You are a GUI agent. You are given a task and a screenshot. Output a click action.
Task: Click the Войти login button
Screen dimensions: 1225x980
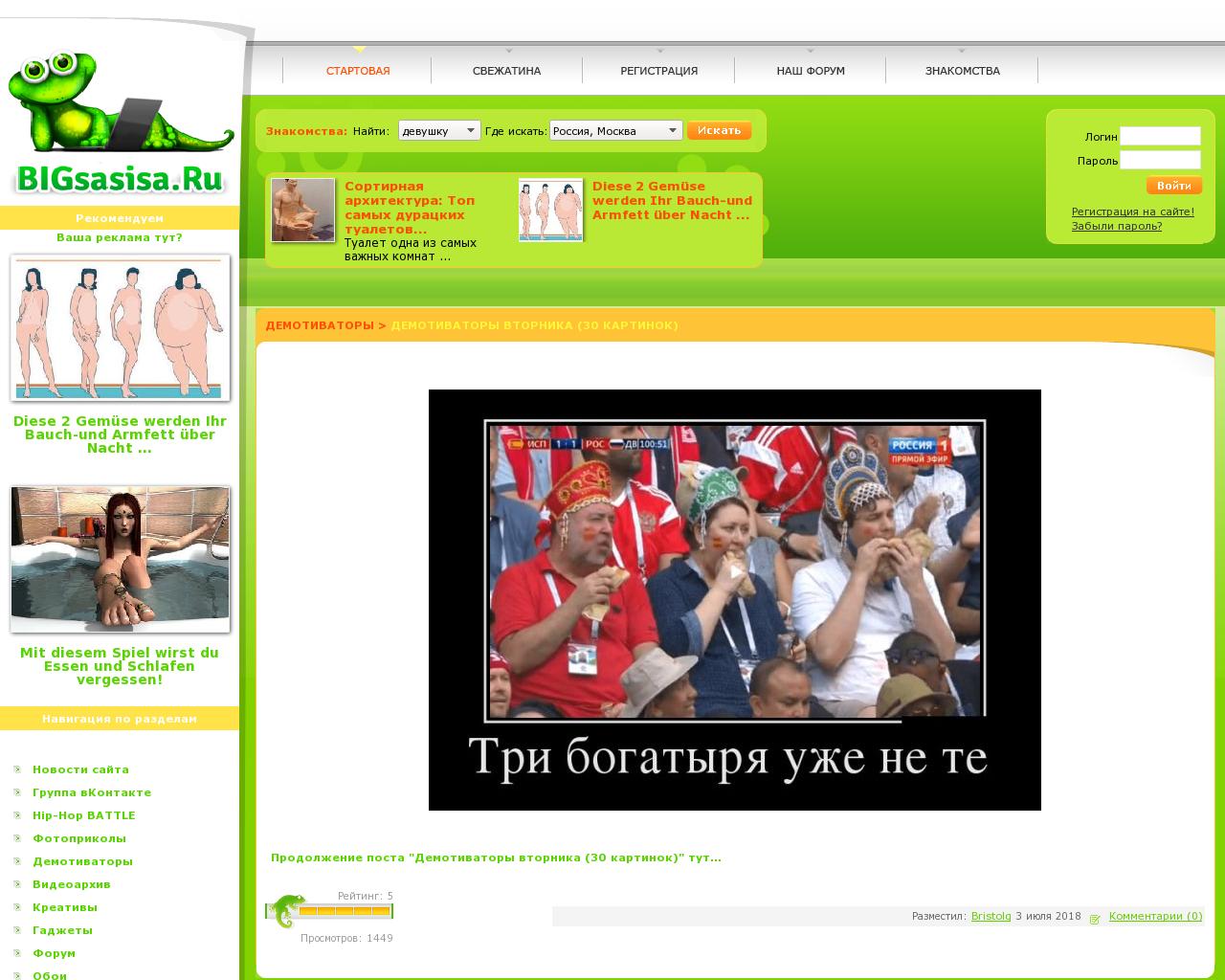tap(1174, 186)
